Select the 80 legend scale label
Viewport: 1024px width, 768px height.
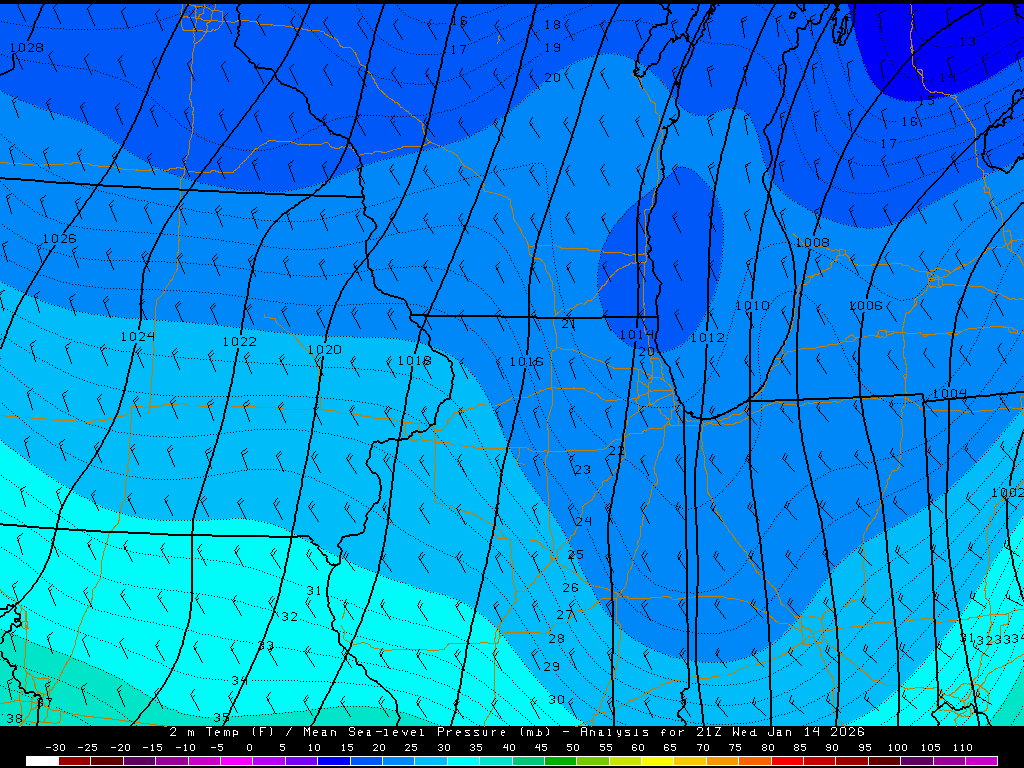point(767,748)
